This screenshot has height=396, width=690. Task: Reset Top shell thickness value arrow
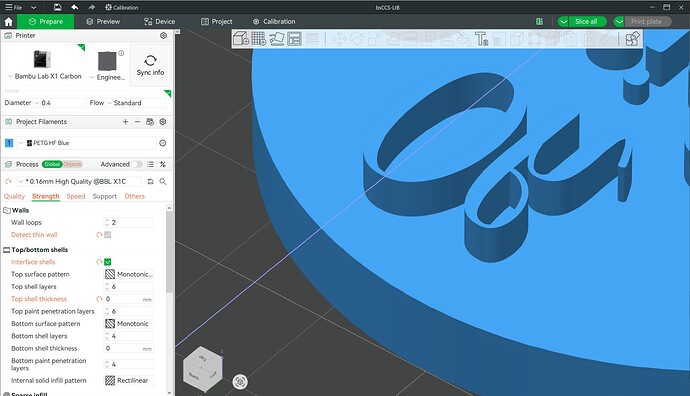99,299
